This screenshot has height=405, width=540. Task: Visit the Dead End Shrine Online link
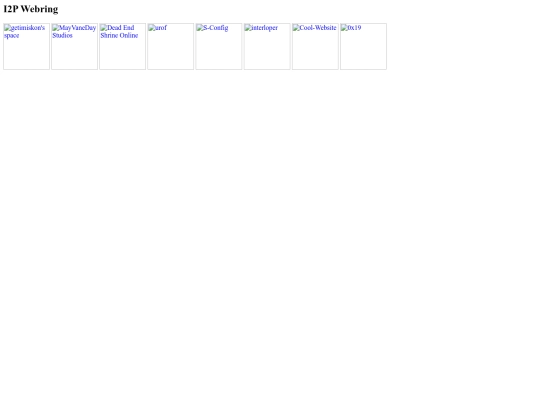pos(123,46)
